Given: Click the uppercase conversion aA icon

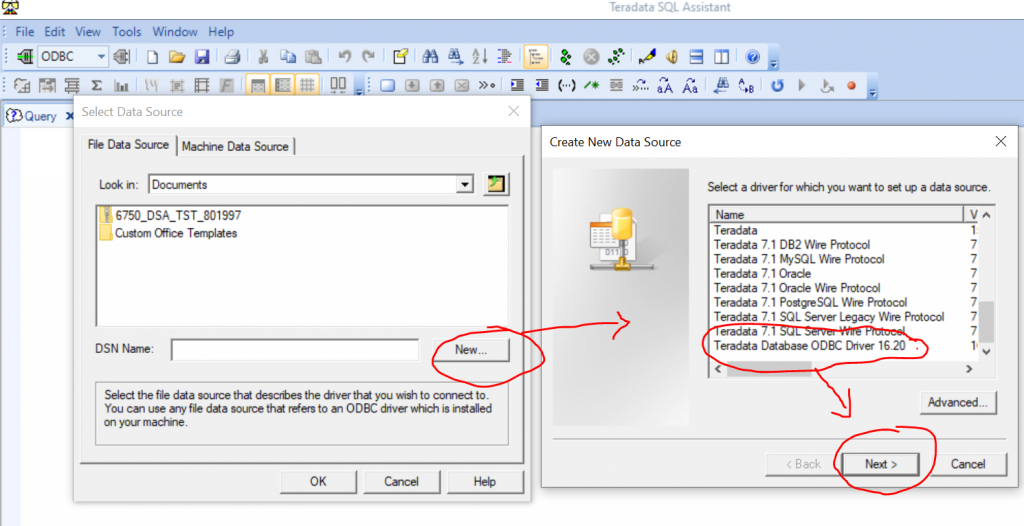Looking at the screenshot, I should (665, 86).
